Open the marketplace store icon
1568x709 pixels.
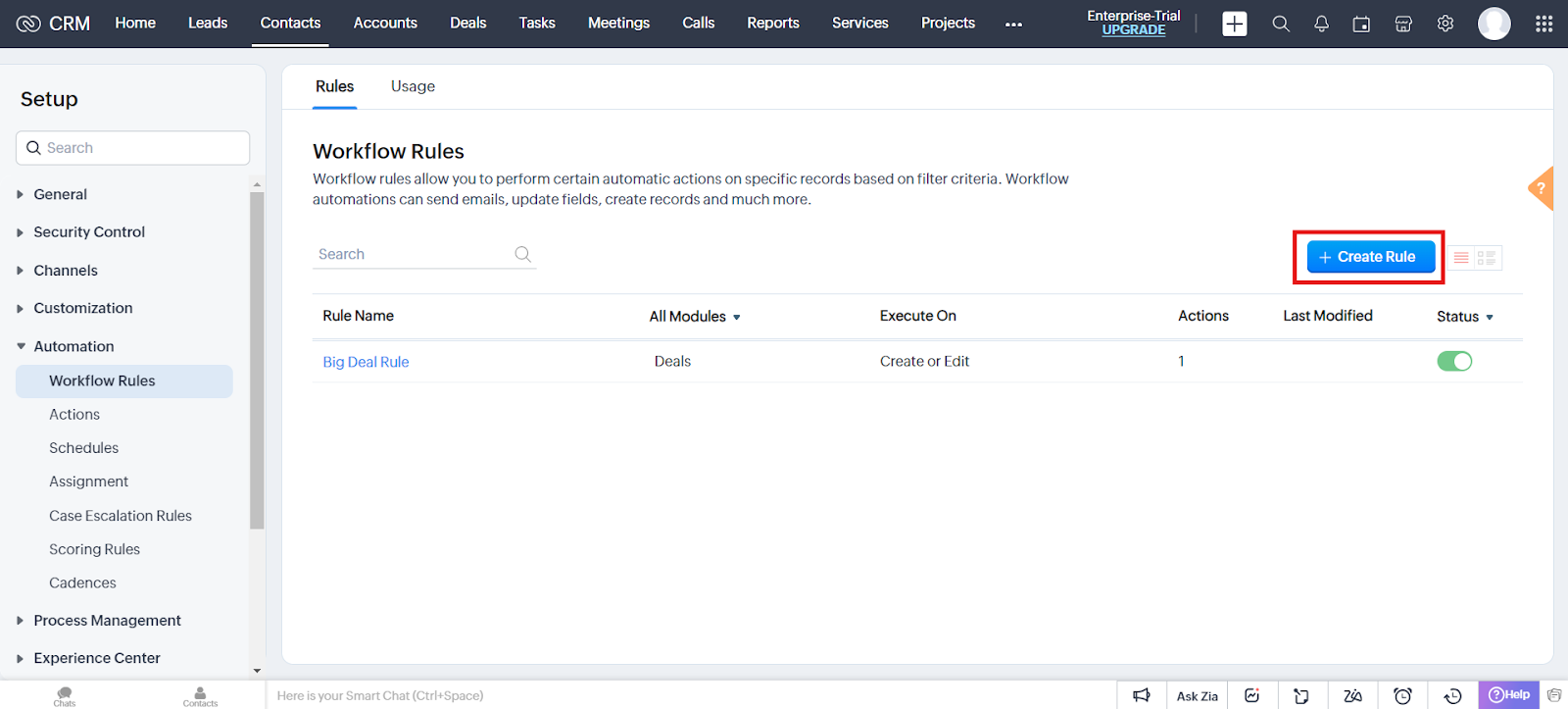click(x=1403, y=24)
